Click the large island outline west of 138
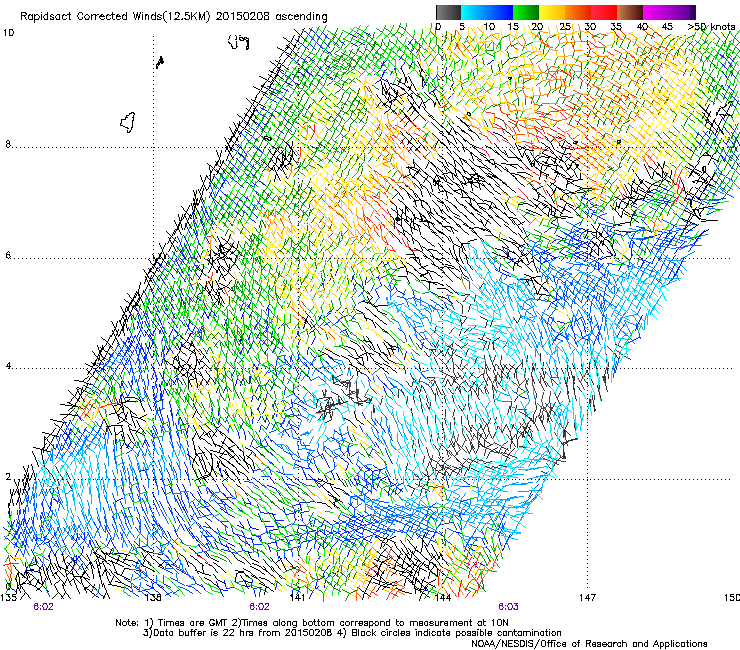 127,122
